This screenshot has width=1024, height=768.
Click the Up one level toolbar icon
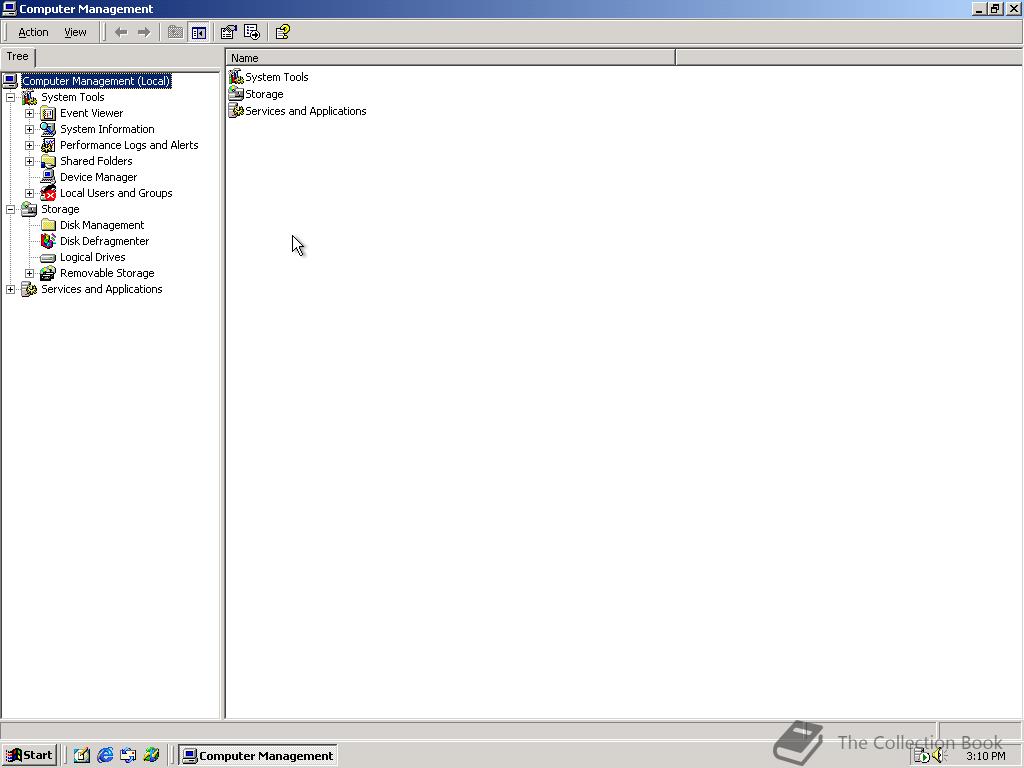pyautogui.click(x=175, y=32)
